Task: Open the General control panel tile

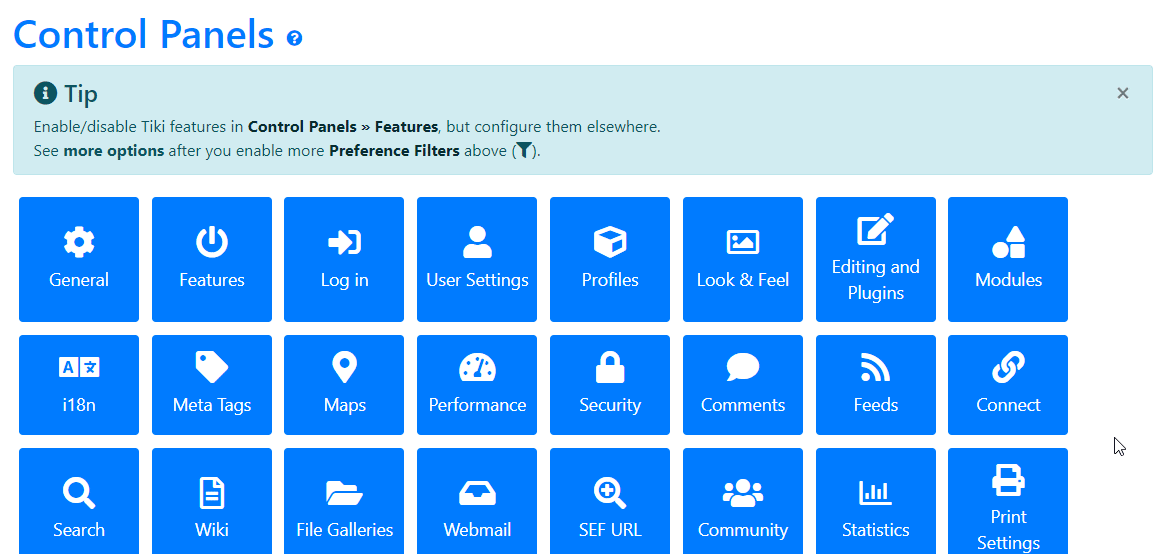Action: tap(79, 260)
